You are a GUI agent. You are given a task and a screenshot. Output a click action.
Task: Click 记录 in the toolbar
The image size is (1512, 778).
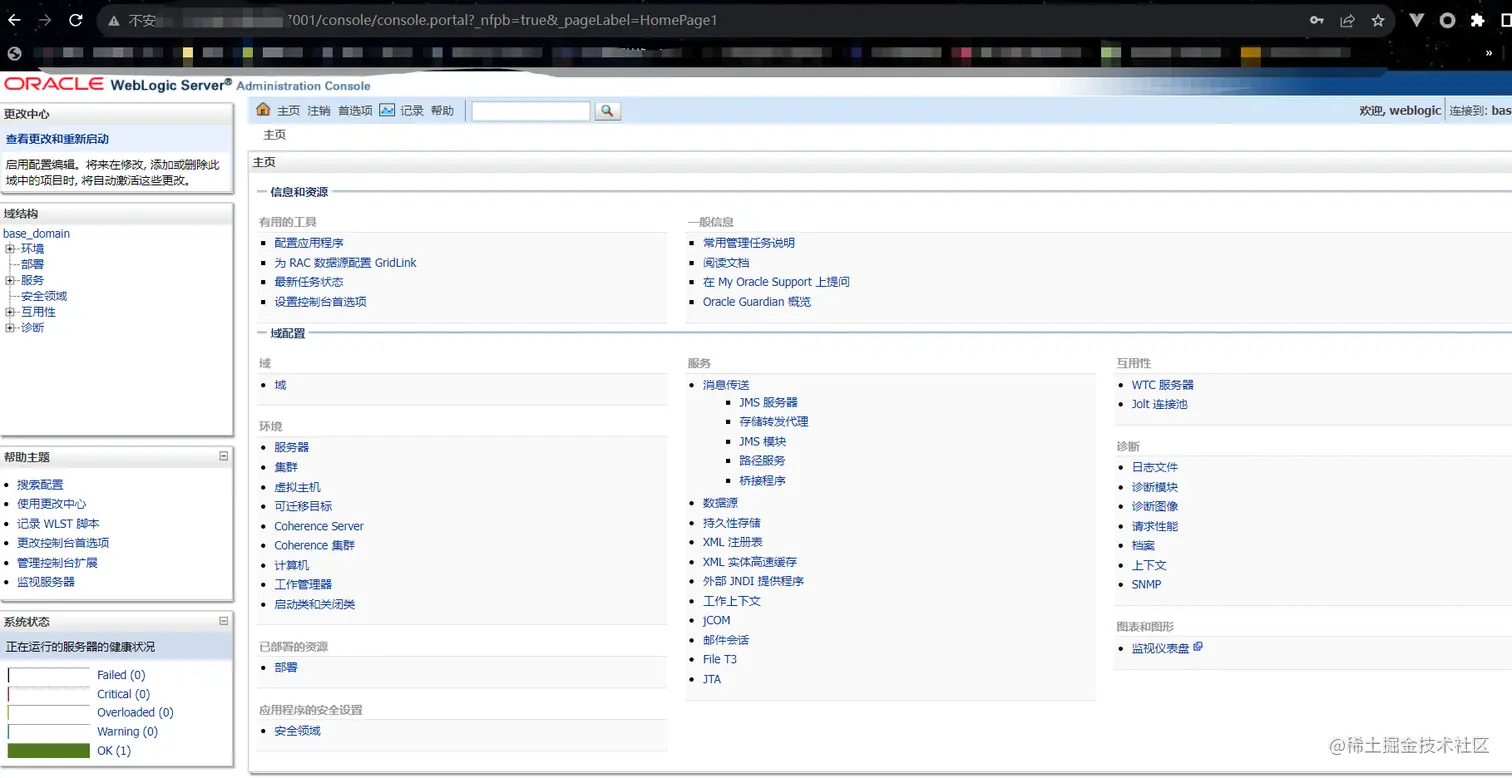[412, 111]
